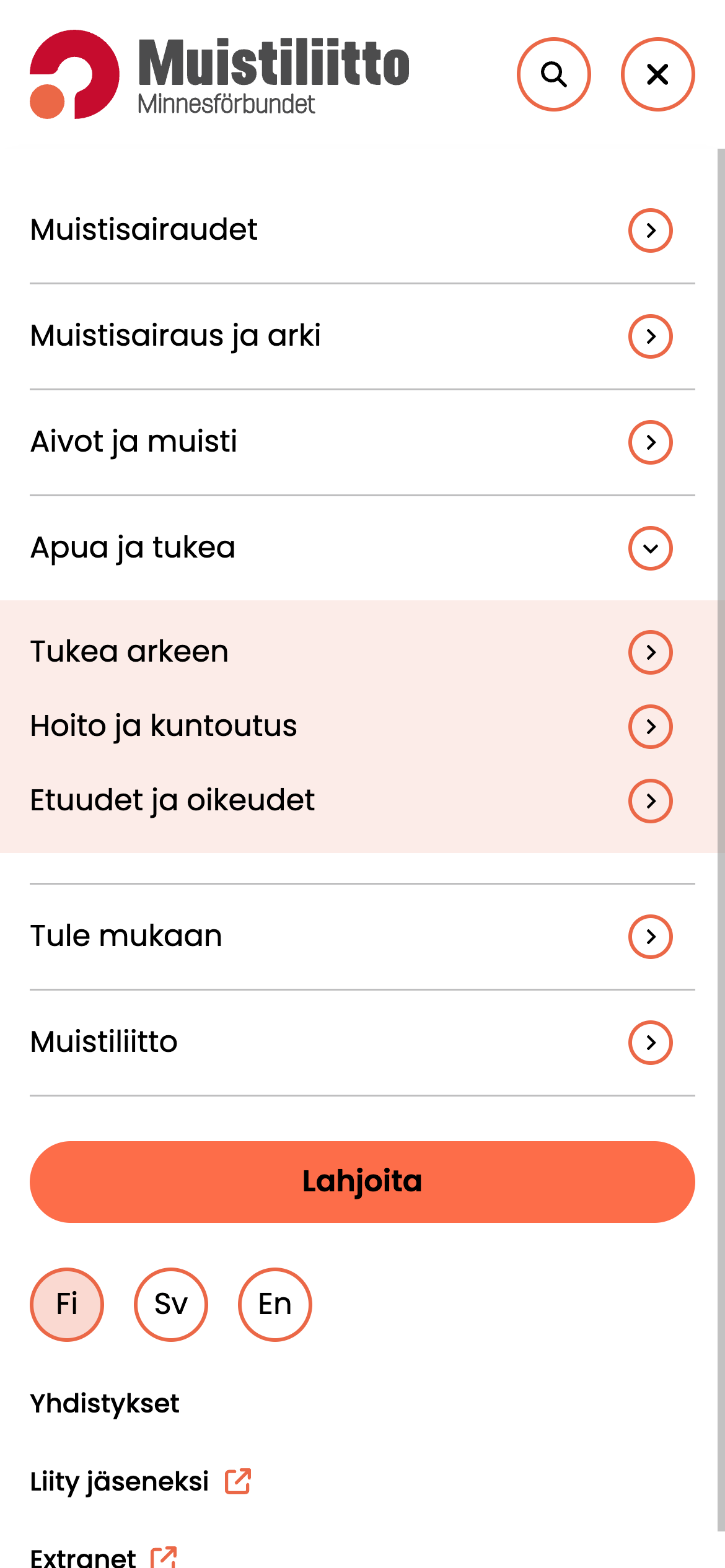Image resolution: width=725 pixels, height=1568 pixels.
Task: Open Hoito ja kuntoutus arrow icon
Action: click(650, 727)
